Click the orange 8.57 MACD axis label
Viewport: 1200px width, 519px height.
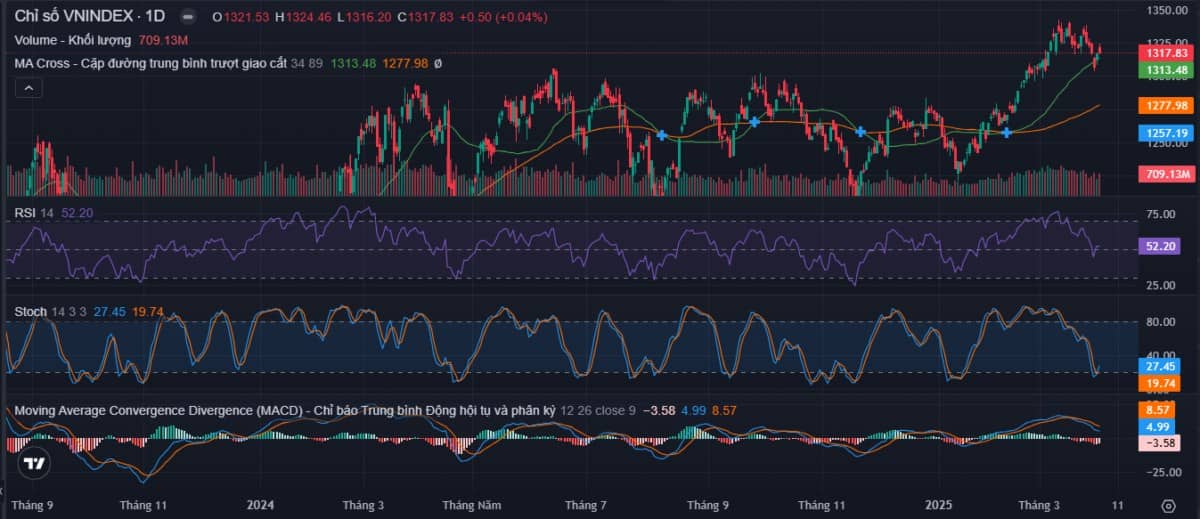tap(1157, 410)
